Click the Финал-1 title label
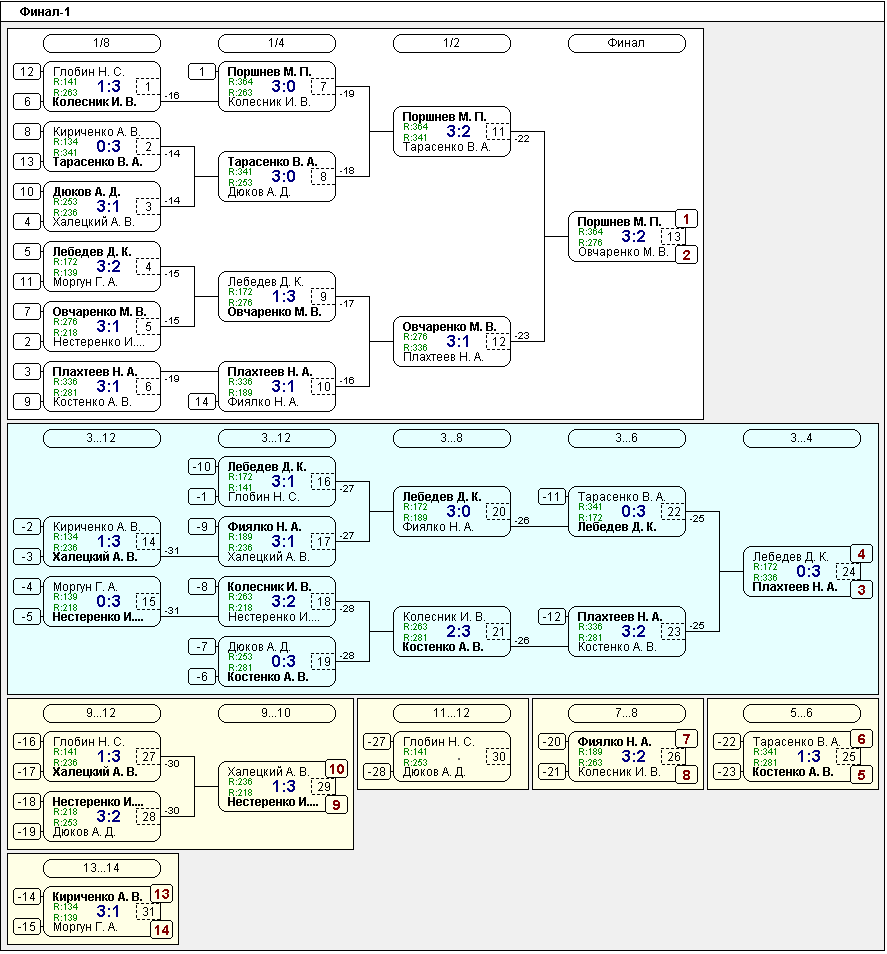887x954 pixels. click(x=45, y=12)
